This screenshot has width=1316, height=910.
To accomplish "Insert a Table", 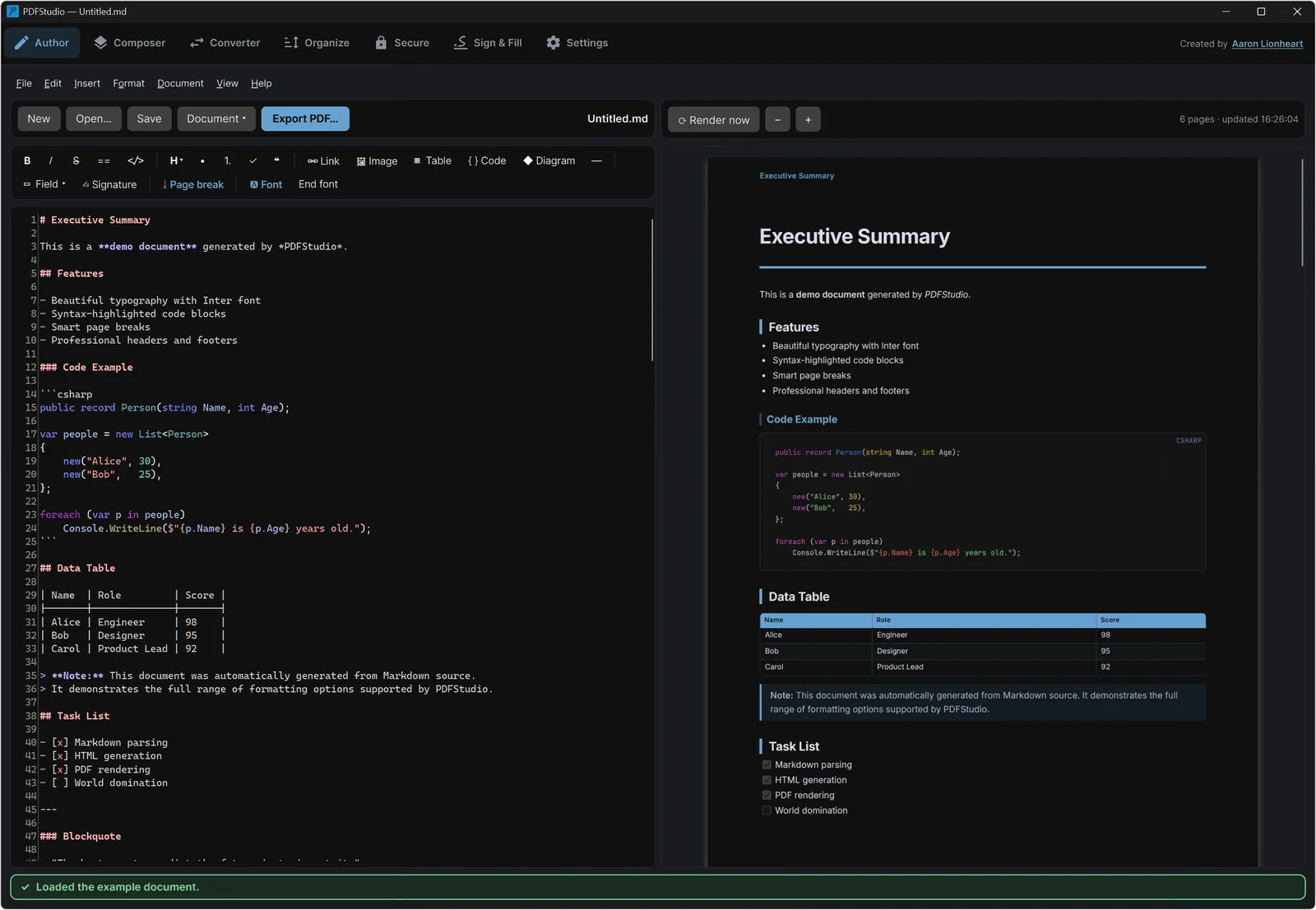I will tap(433, 161).
